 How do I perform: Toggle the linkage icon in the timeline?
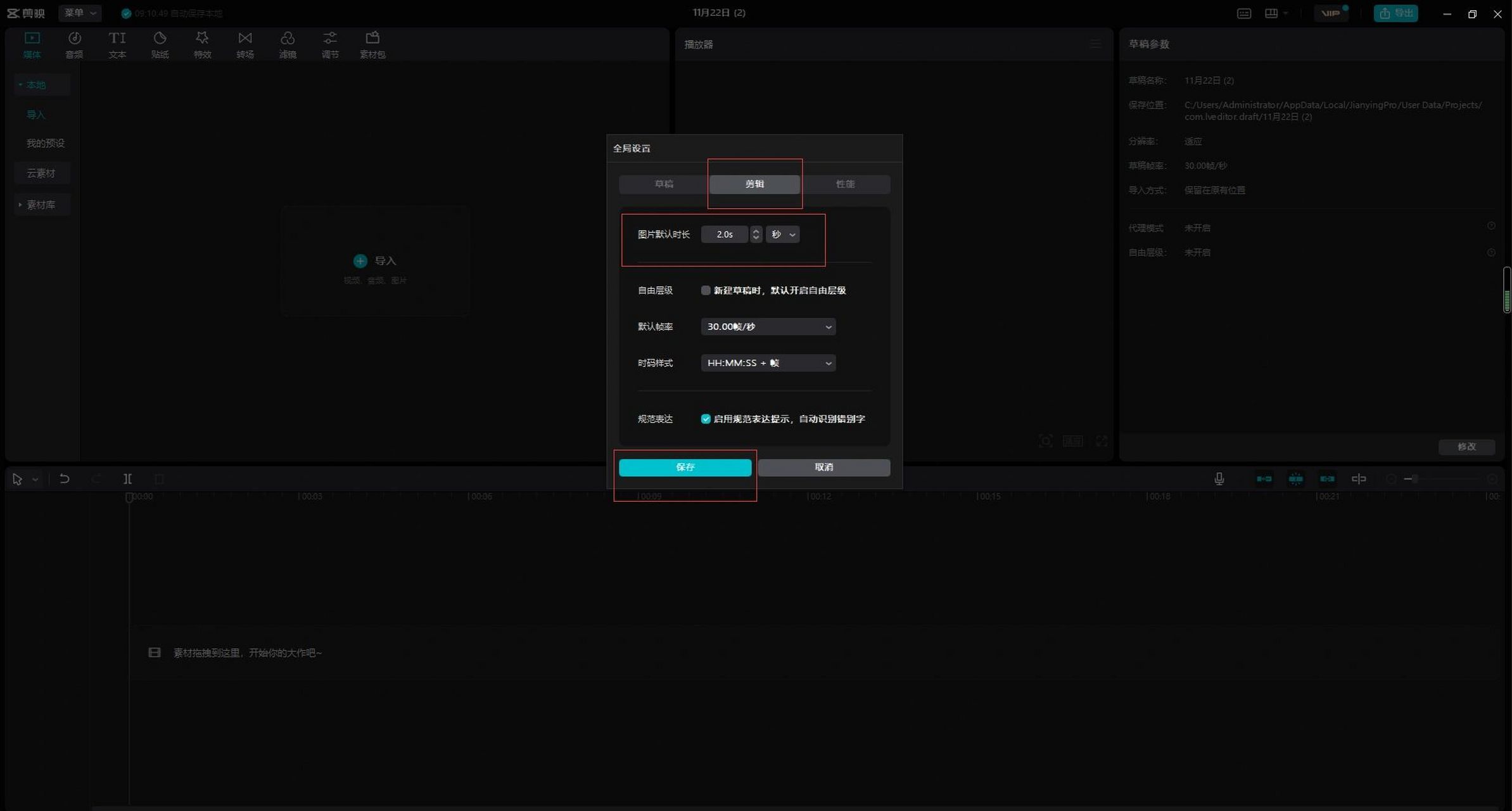[1327, 479]
